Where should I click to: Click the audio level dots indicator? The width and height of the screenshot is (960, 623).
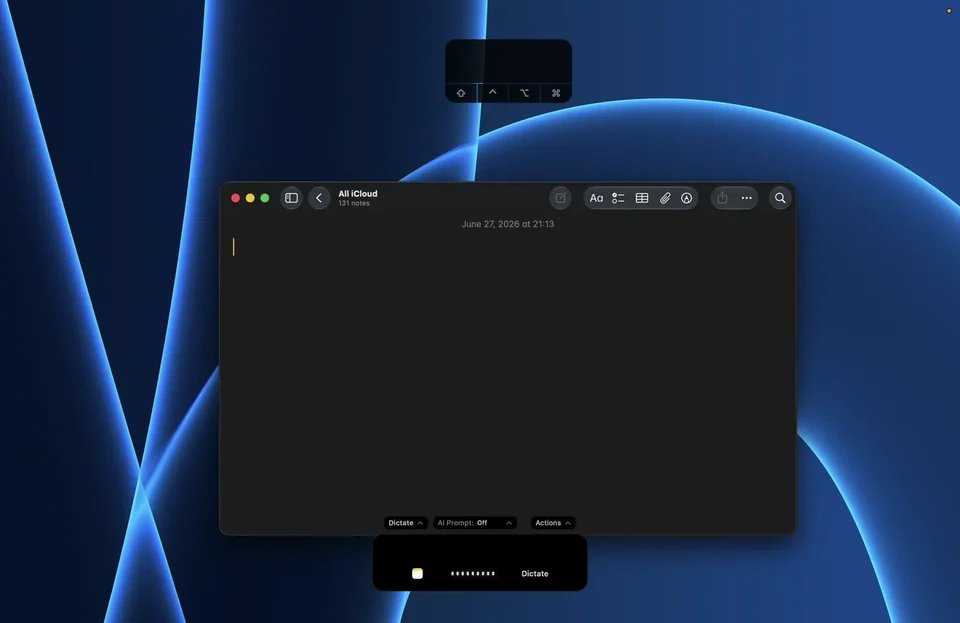point(473,573)
